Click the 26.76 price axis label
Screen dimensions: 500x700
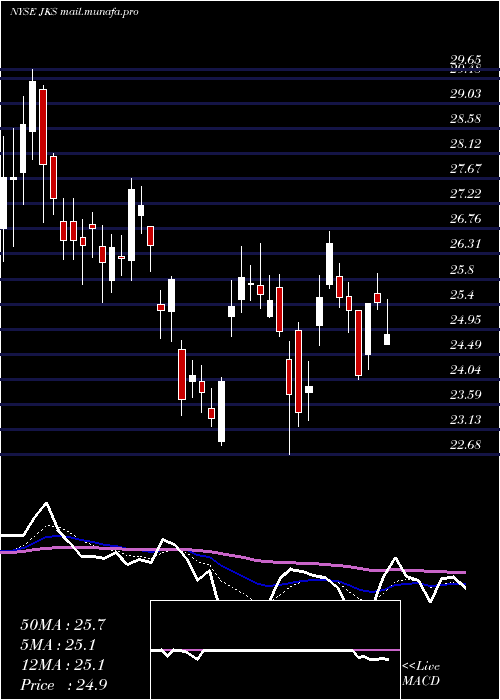click(x=466, y=219)
